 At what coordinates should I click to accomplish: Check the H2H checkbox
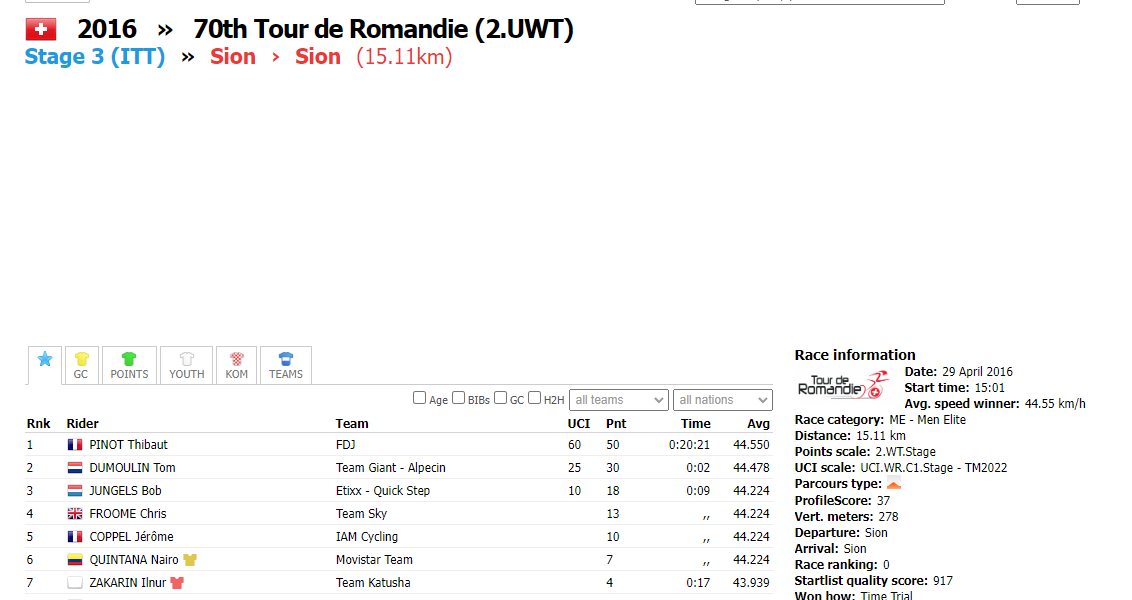(535, 398)
